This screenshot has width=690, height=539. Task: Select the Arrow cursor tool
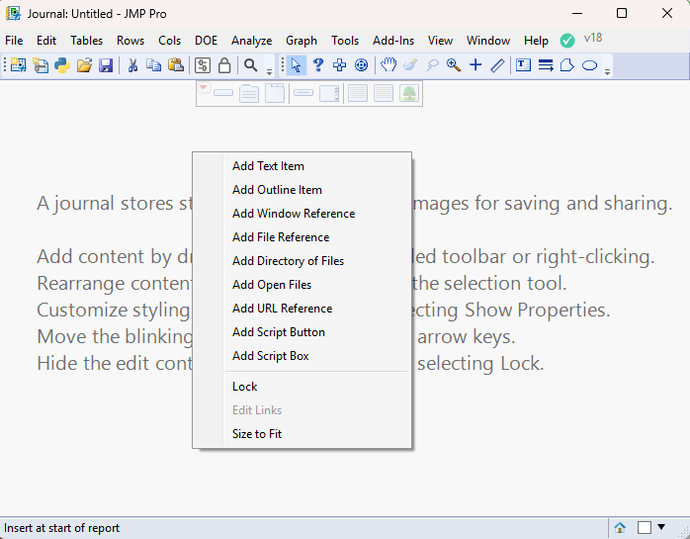point(296,65)
